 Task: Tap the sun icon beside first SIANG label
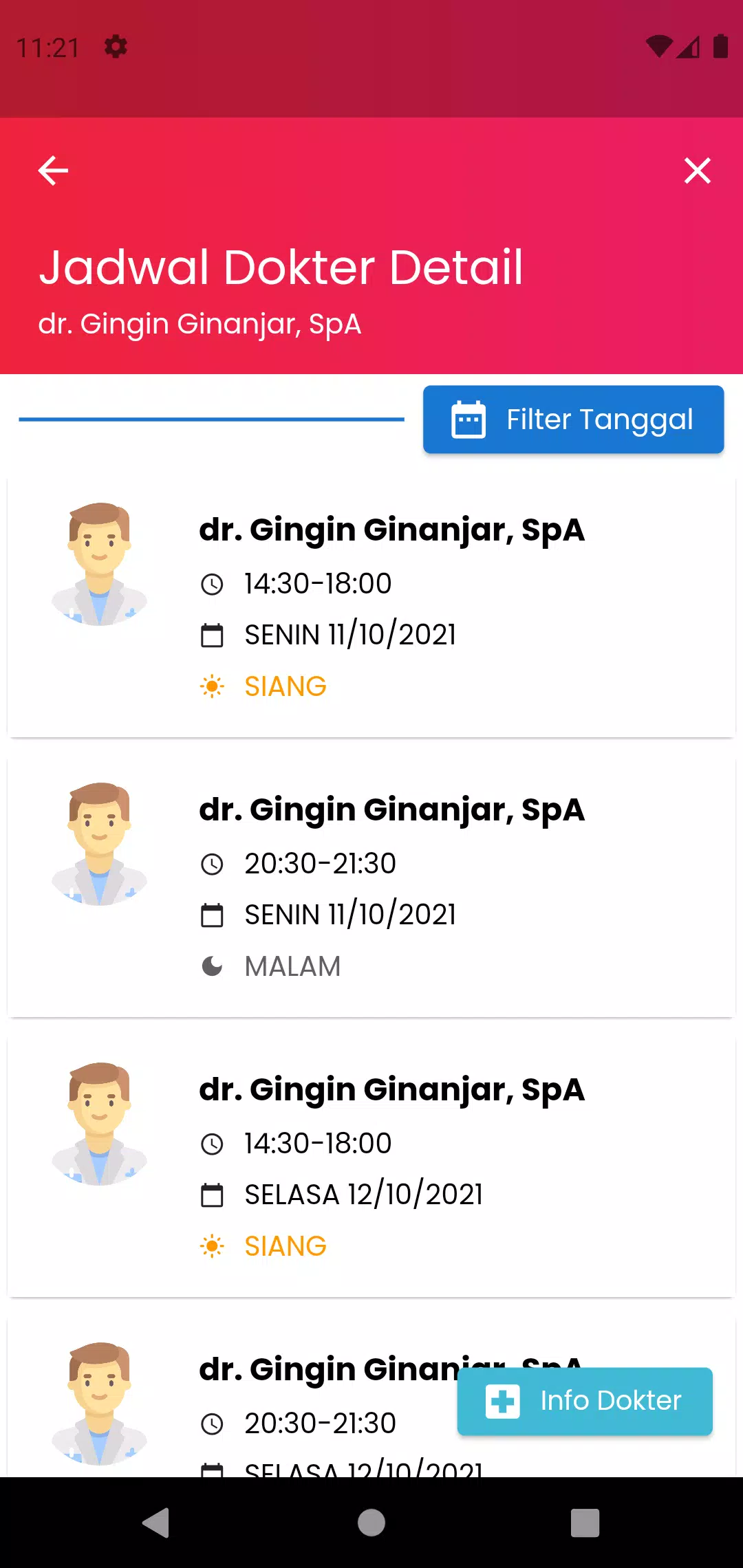(212, 686)
